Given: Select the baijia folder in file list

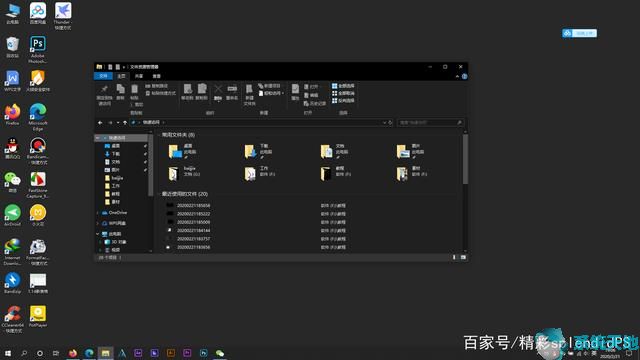Looking at the screenshot, I should [184, 173].
